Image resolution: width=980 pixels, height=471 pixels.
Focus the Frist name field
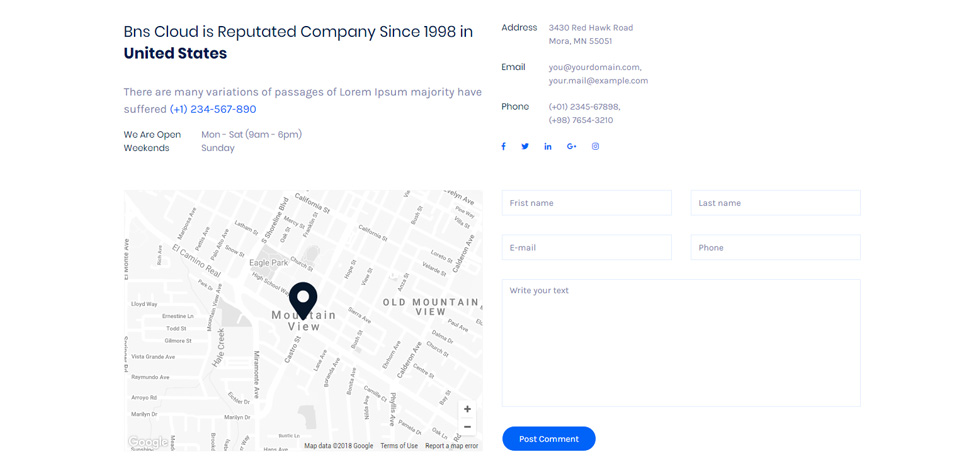587,203
